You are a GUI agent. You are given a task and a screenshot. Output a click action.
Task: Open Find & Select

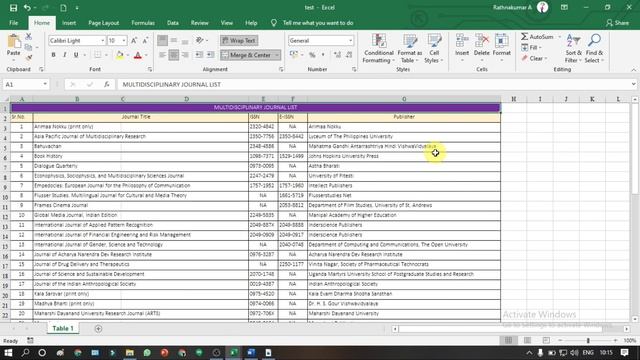pyautogui.click(x=594, y=49)
